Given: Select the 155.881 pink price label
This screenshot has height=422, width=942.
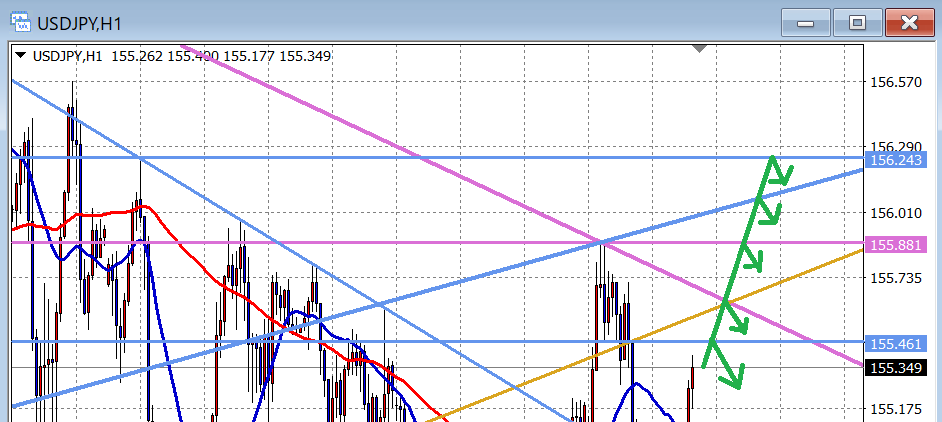Looking at the screenshot, I should [896, 244].
